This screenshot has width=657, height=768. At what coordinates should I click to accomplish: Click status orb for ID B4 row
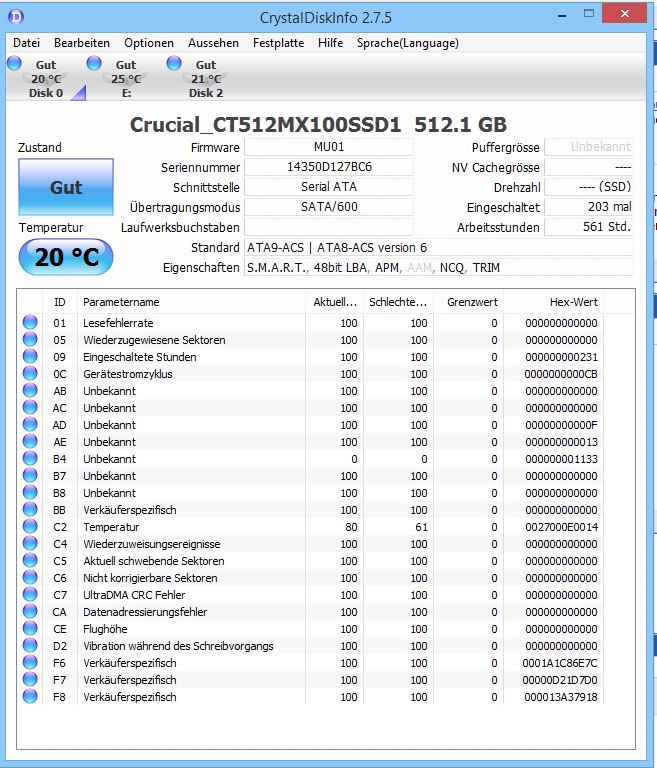pyautogui.click(x=30, y=458)
